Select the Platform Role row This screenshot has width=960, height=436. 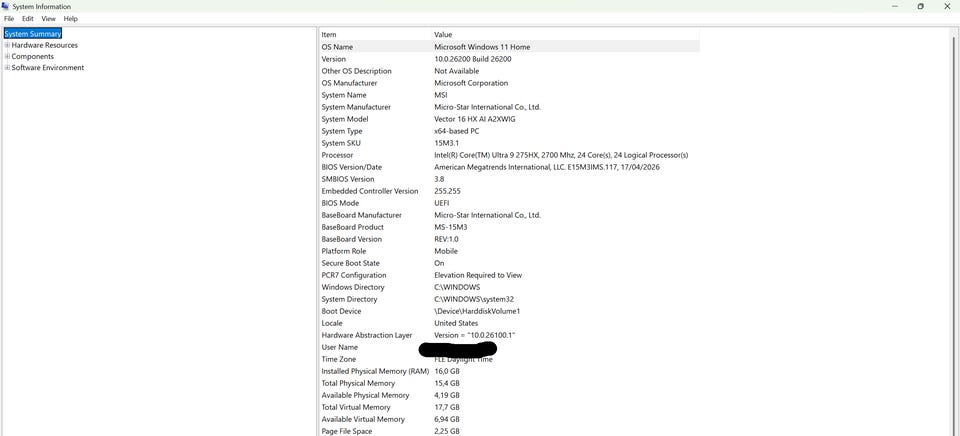(509, 252)
